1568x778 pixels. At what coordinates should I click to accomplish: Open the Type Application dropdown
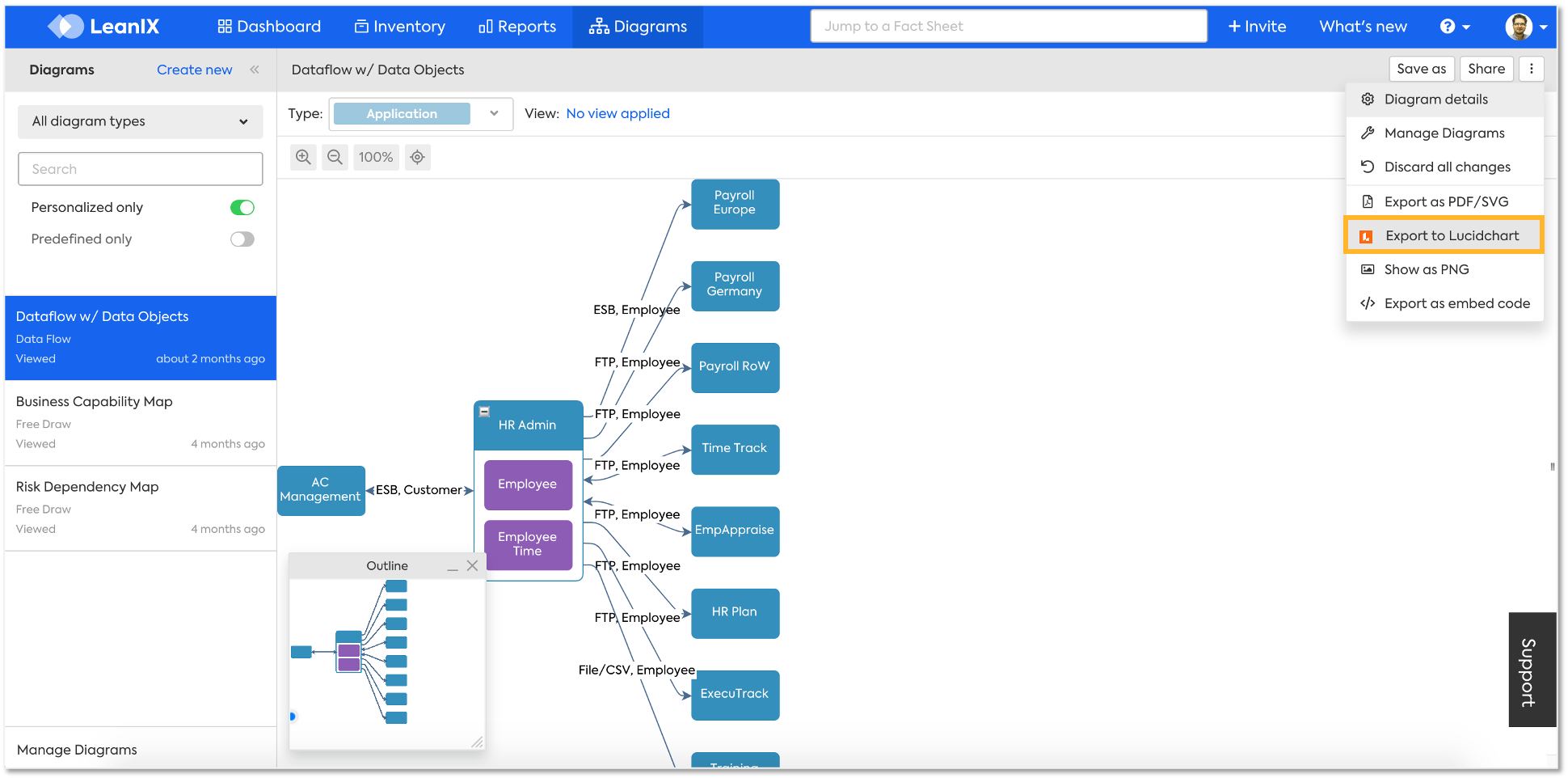pos(421,114)
